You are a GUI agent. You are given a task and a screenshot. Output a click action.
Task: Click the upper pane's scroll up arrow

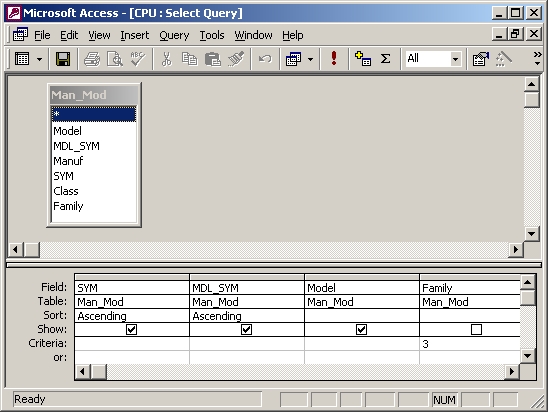point(532,84)
